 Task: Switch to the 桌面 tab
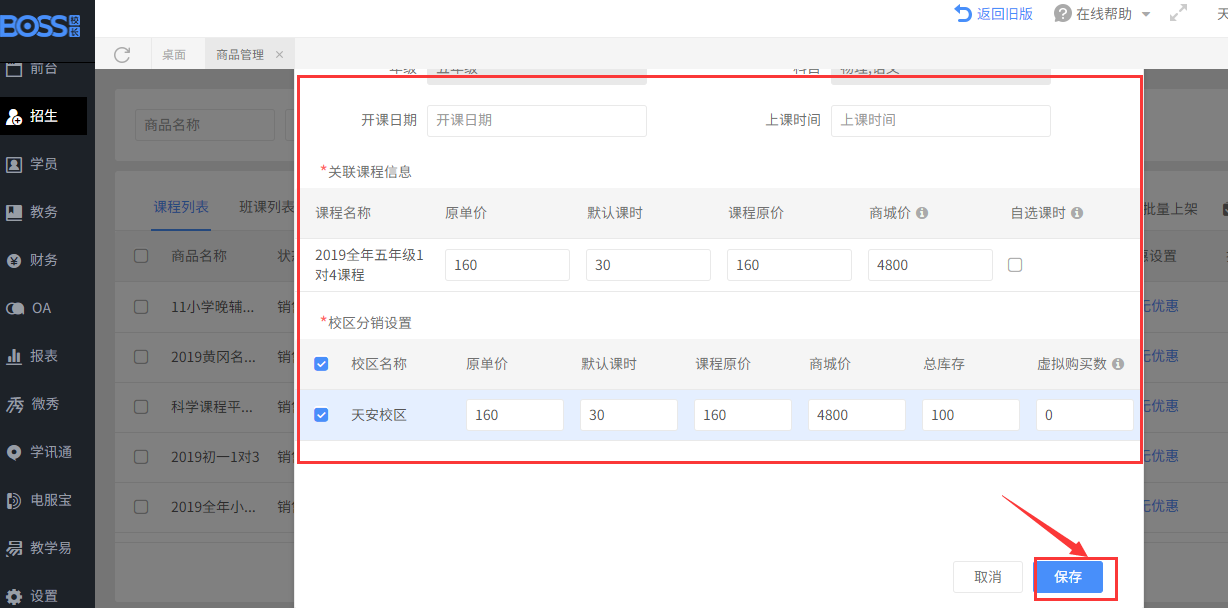174,55
